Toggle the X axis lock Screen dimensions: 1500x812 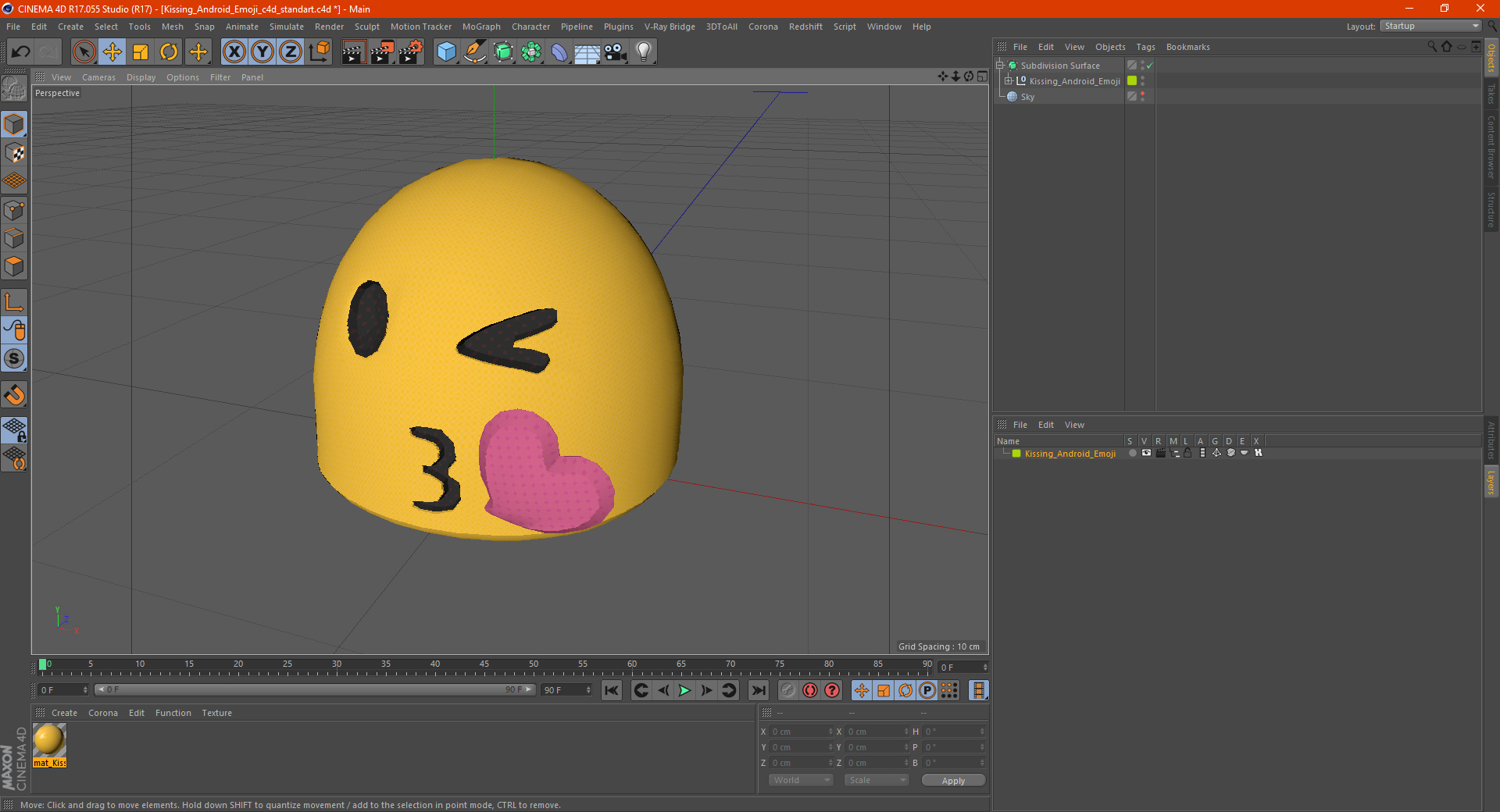tap(234, 52)
